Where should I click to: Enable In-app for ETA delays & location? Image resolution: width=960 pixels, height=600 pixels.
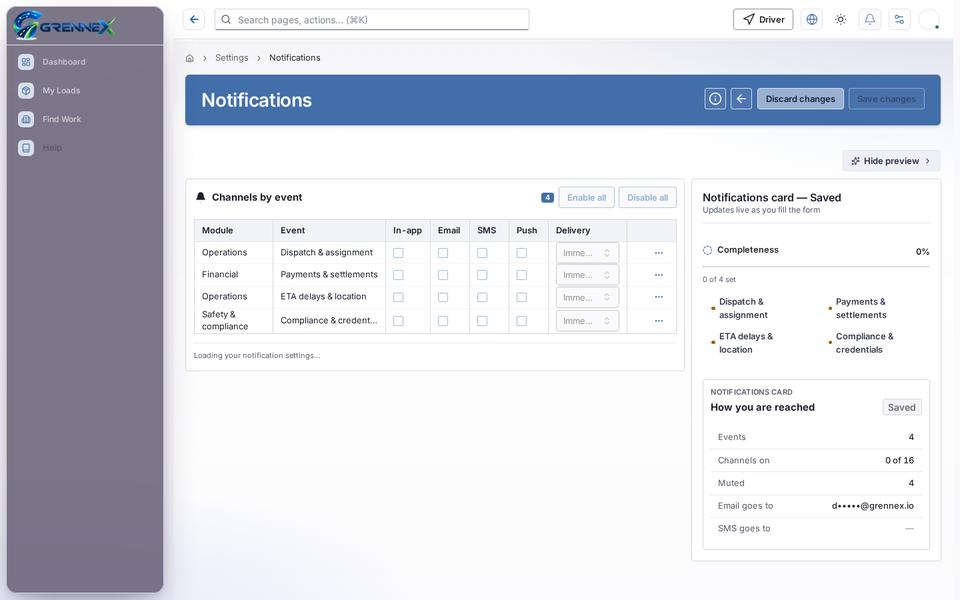tap(398, 297)
